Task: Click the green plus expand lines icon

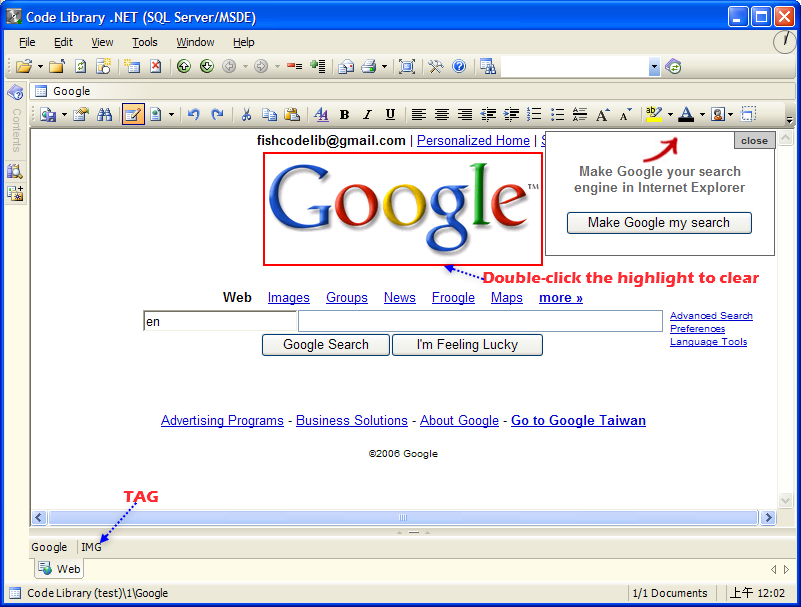Action: pyautogui.click(x=318, y=66)
